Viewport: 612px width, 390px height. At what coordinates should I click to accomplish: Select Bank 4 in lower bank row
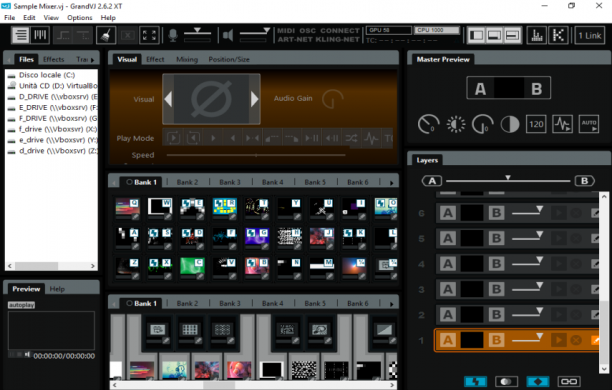[x=272, y=303]
